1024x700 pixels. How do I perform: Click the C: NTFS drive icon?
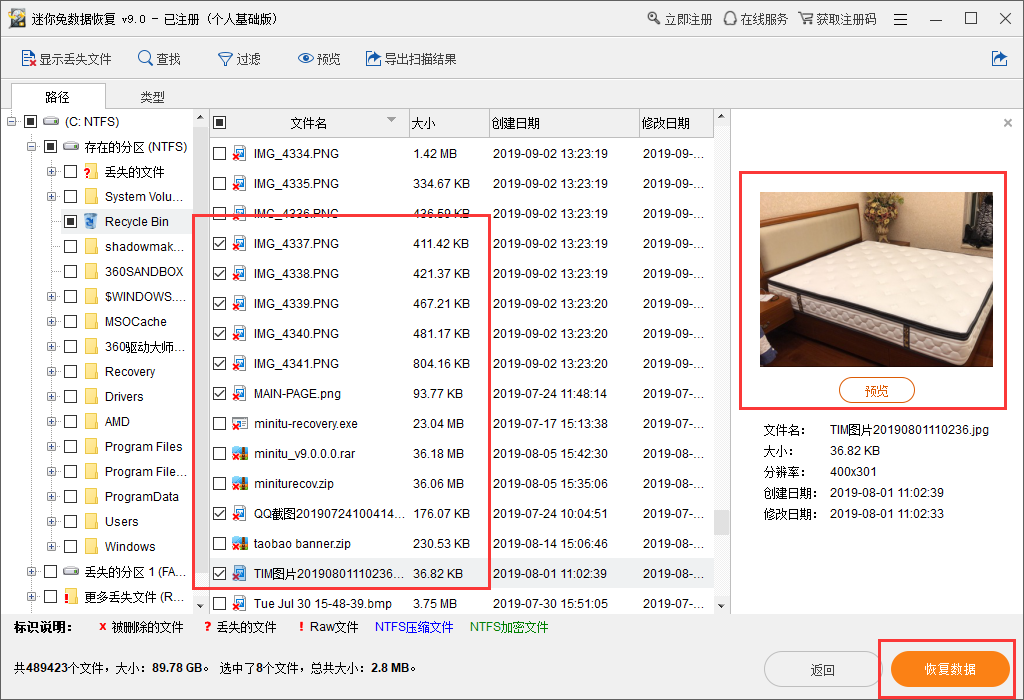pyautogui.click(x=51, y=121)
